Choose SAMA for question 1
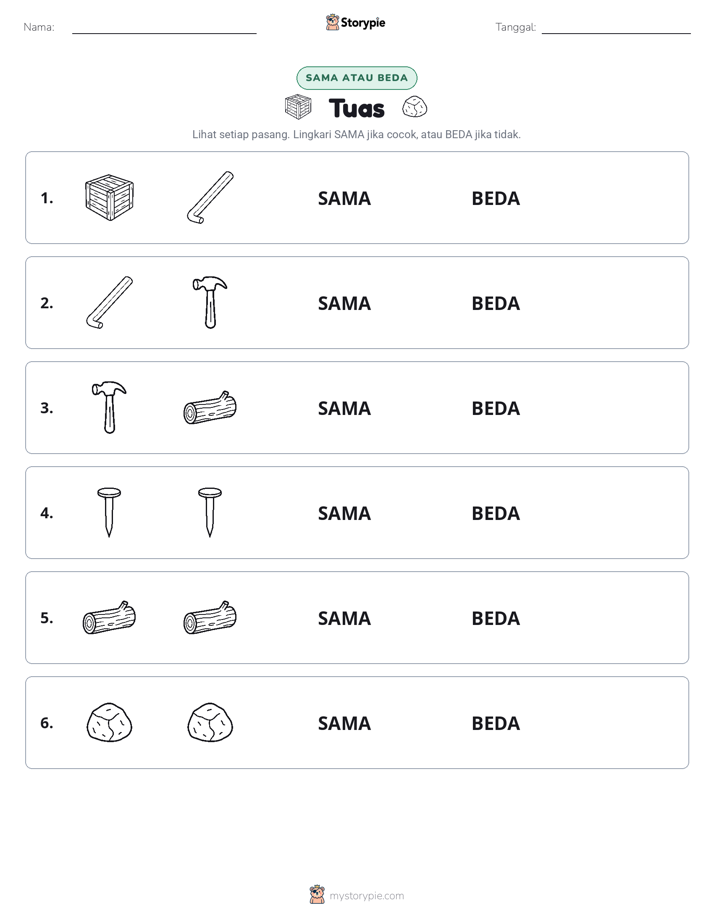The image size is (714, 924). [x=344, y=199]
